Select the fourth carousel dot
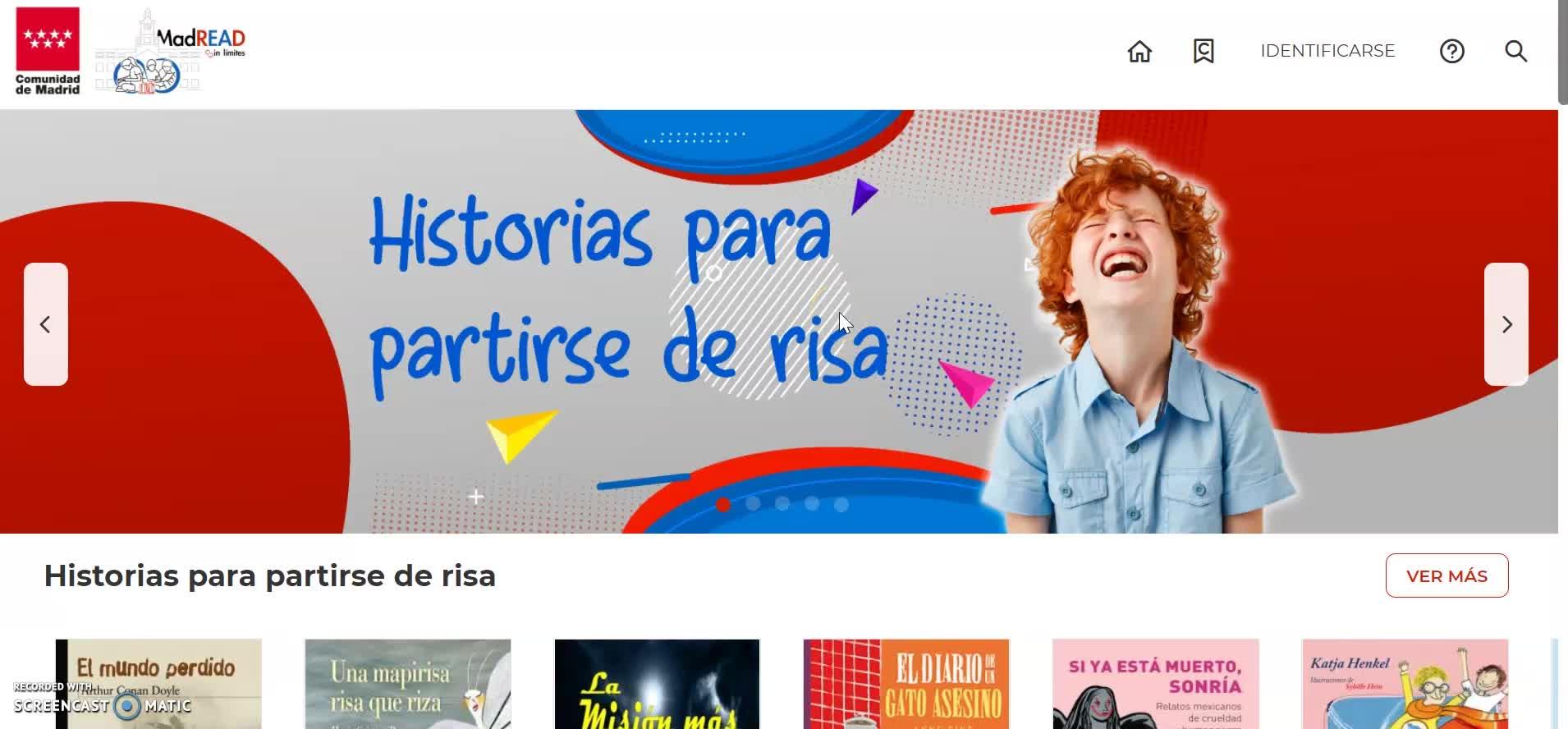 (812, 505)
